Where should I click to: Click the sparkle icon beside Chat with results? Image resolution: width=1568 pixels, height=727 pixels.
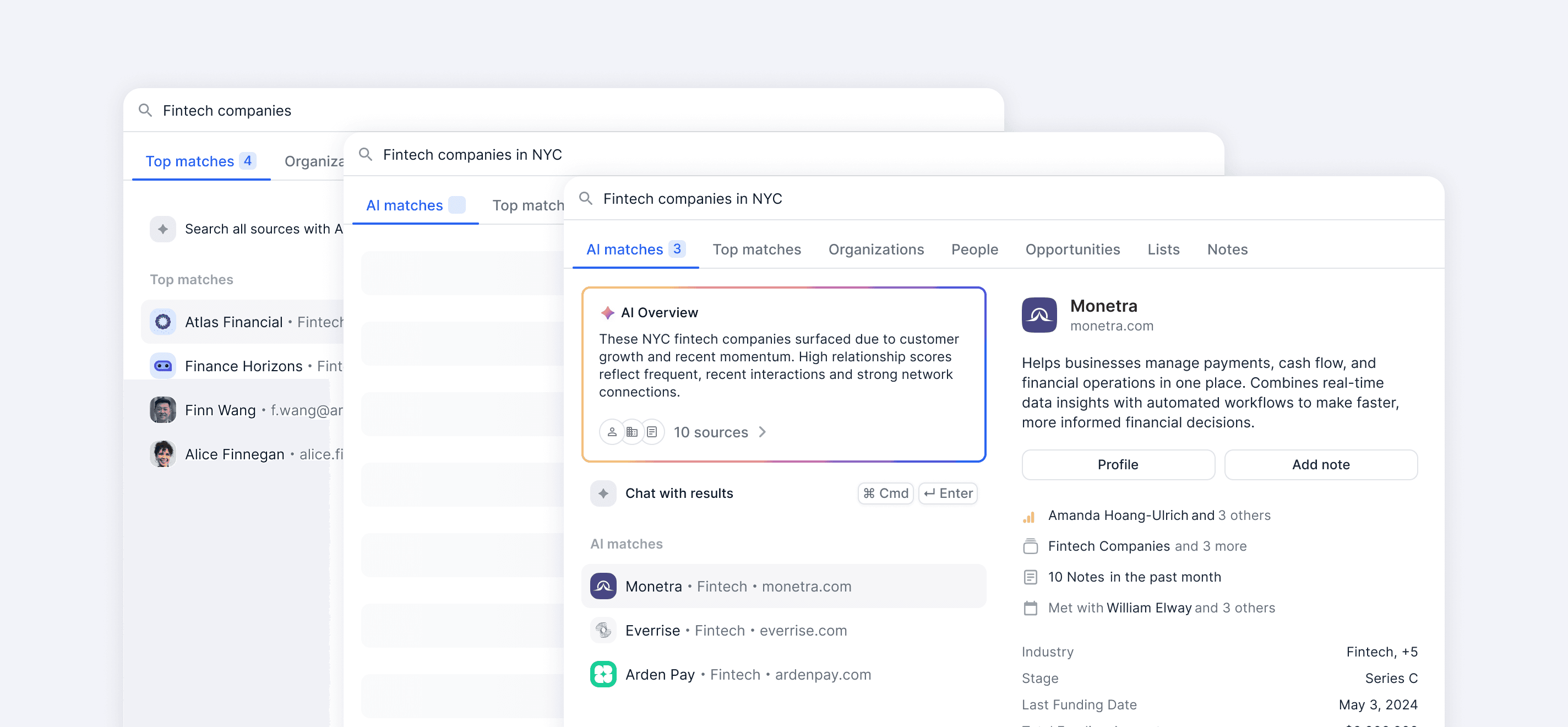tap(603, 493)
